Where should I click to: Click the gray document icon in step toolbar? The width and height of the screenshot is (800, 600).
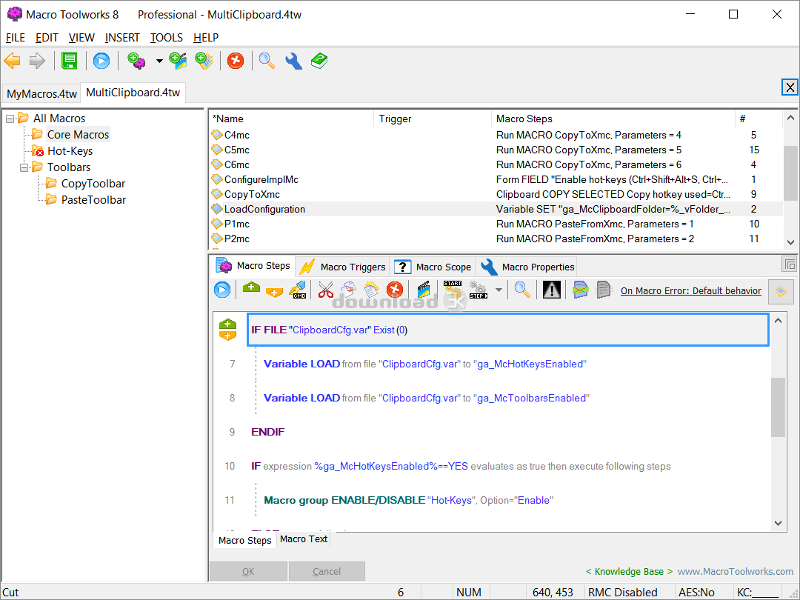(604, 290)
